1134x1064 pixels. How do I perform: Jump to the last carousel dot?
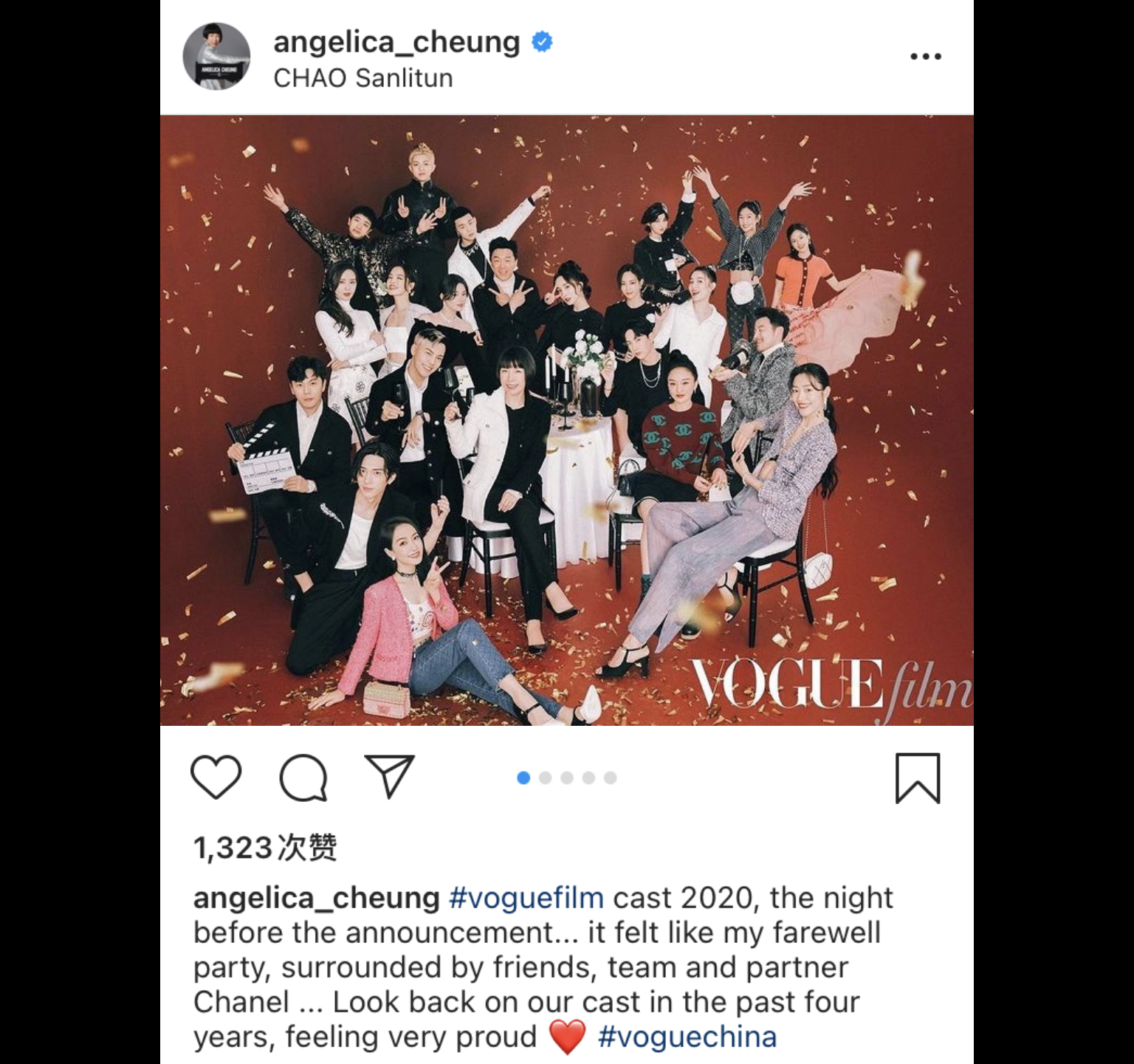pyautogui.click(x=610, y=778)
